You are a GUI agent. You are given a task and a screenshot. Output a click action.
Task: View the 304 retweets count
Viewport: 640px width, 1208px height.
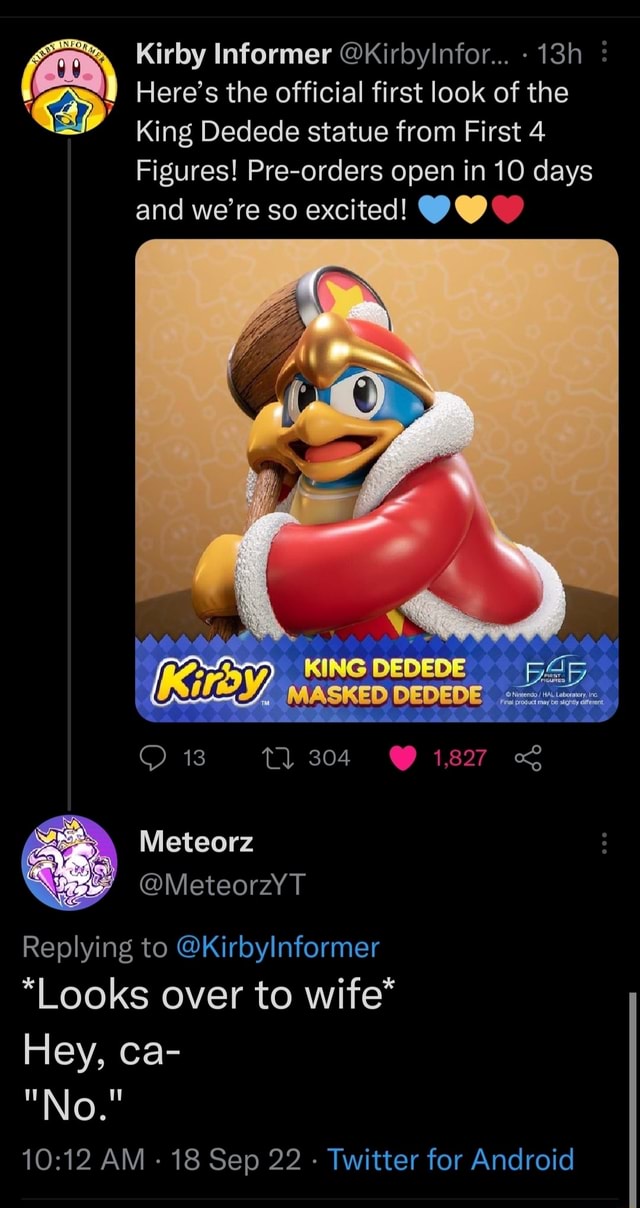pyautogui.click(x=329, y=758)
